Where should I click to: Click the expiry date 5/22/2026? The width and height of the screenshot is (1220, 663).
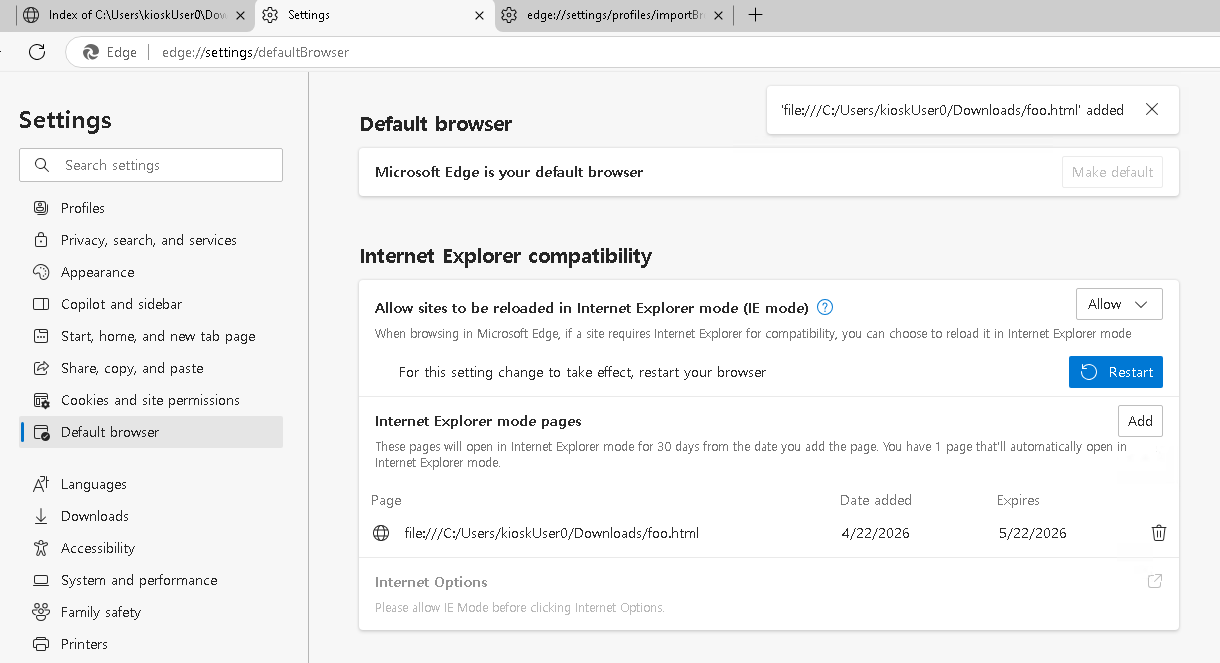(1033, 533)
